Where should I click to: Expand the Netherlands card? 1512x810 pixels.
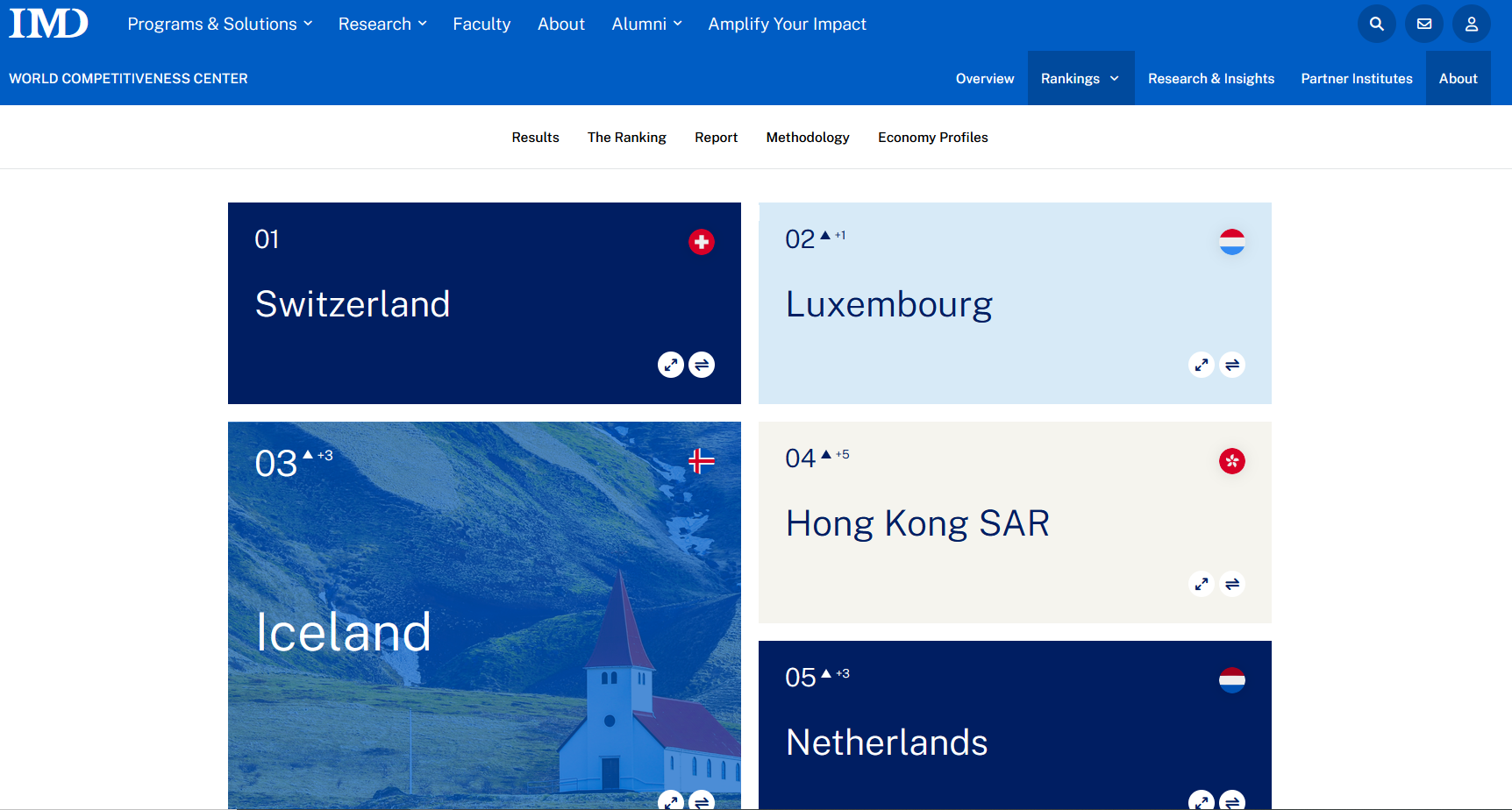pyautogui.click(x=1202, y=801)
